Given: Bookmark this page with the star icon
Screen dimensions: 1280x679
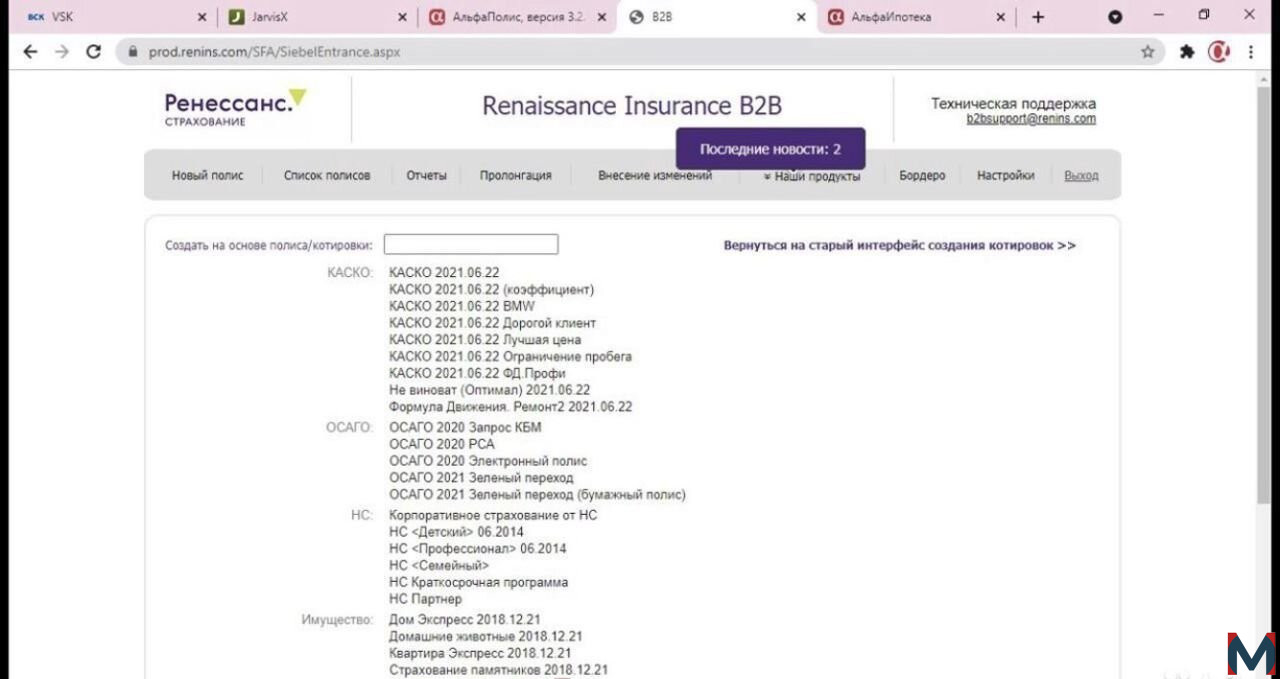Looking at the screenshot, I should pos(1147,52).
